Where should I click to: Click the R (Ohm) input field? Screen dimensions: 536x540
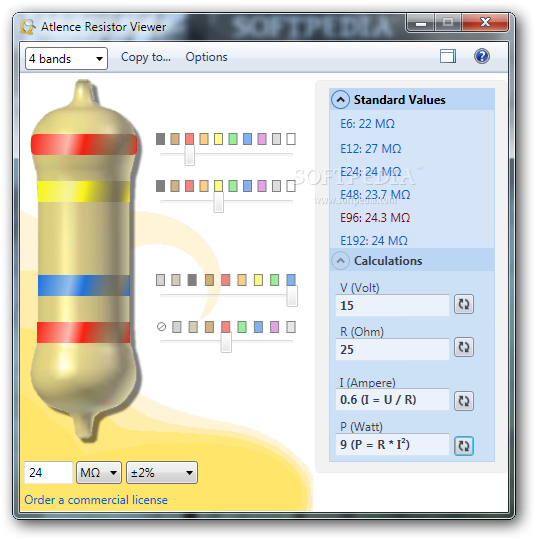[392, 349]
